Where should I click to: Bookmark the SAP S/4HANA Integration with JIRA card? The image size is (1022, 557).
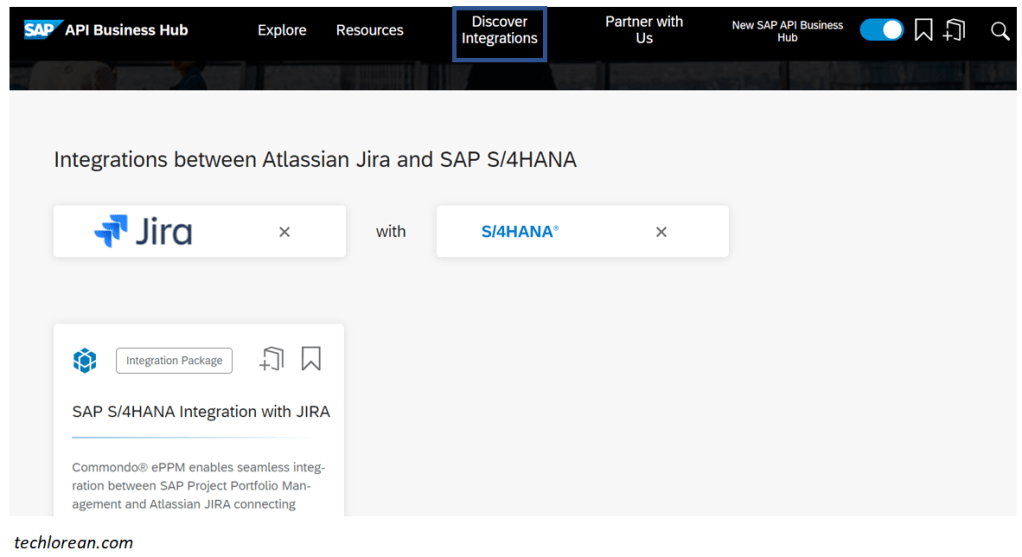click(311, 359)
